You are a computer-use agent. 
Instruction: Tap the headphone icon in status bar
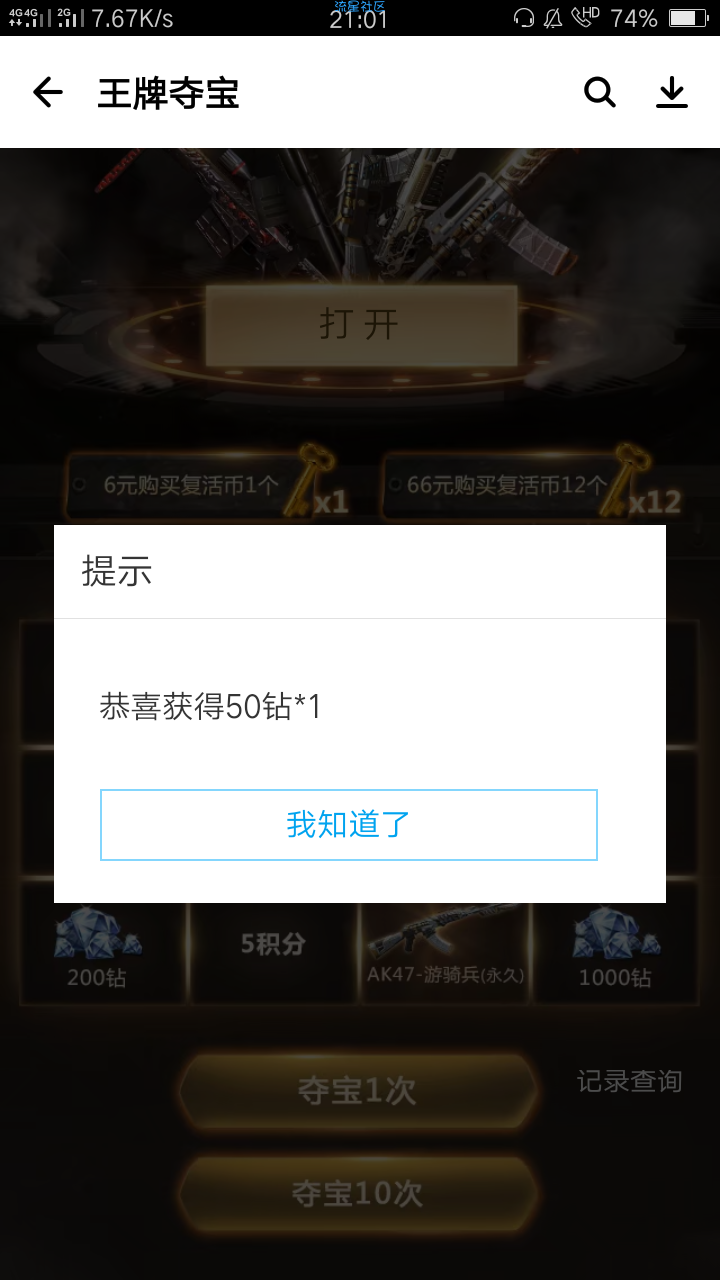[524, 18]
